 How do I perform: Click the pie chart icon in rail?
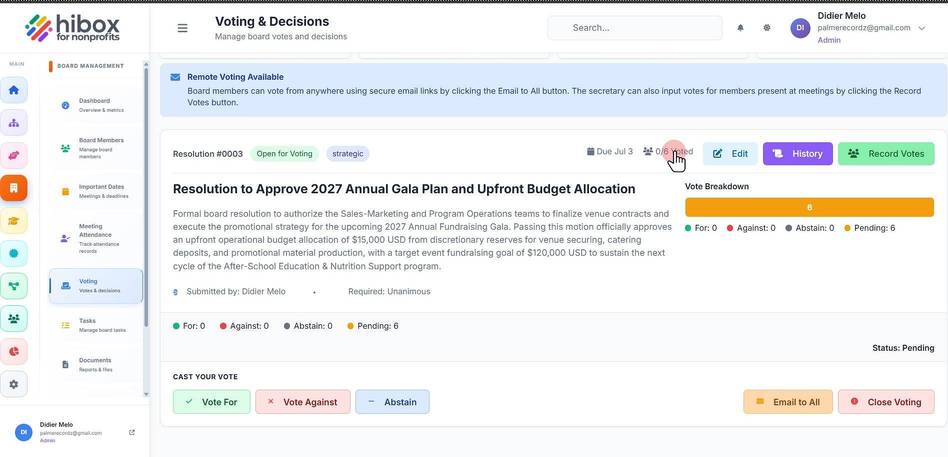(x=13, y=351)
